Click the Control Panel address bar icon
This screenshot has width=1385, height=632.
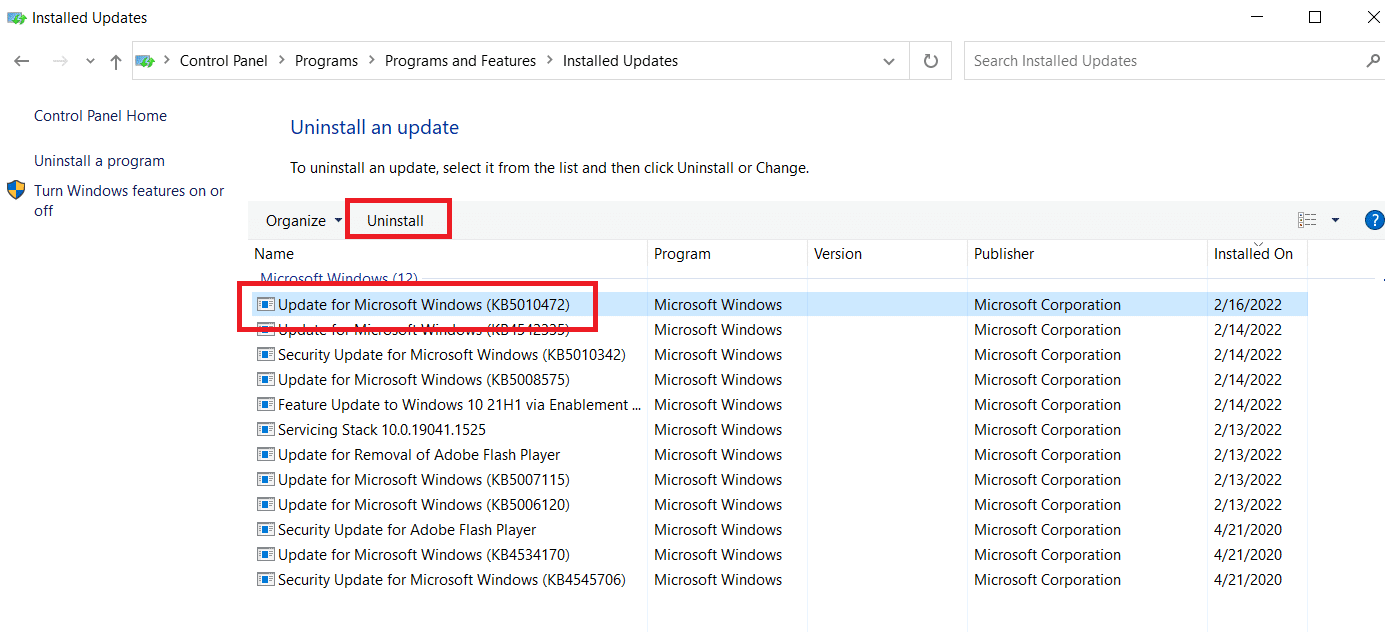pos(146,61)
